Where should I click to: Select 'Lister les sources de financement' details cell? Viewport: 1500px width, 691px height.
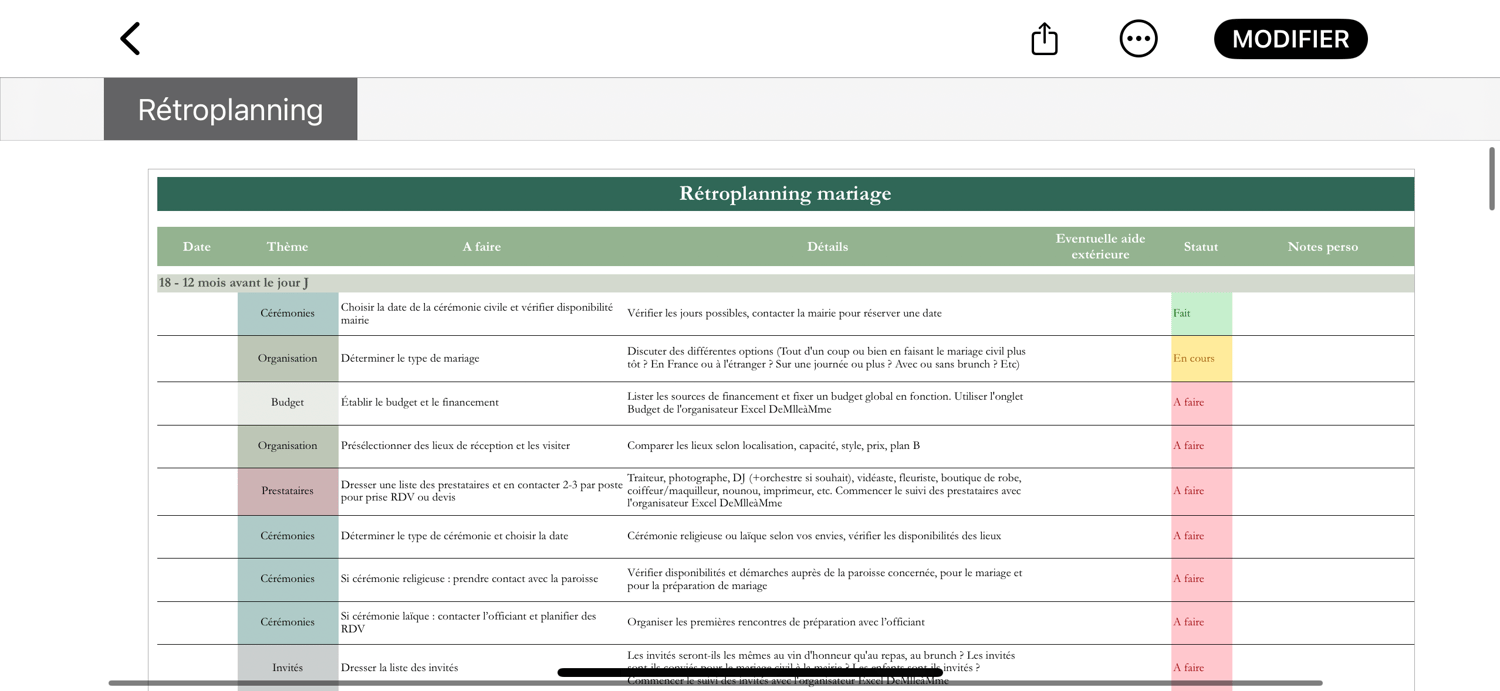tap(827, 403)
